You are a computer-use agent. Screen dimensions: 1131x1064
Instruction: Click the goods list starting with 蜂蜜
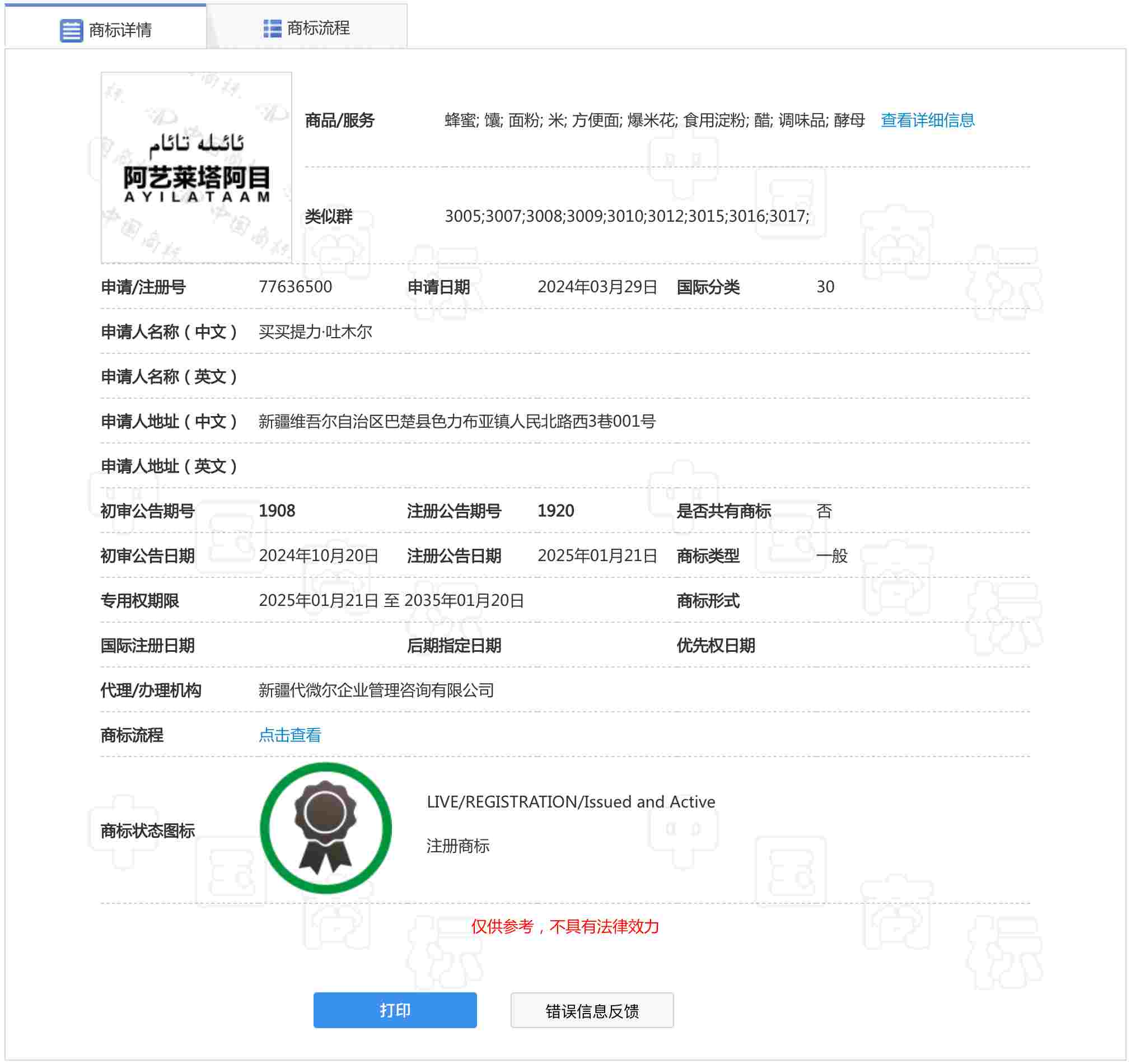click(655, 120)
